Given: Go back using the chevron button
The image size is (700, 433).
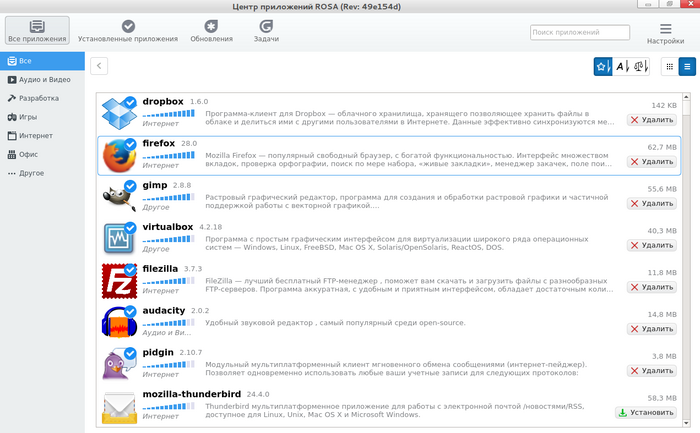Looking at the screenshot, I should click(x=99, y=66).
